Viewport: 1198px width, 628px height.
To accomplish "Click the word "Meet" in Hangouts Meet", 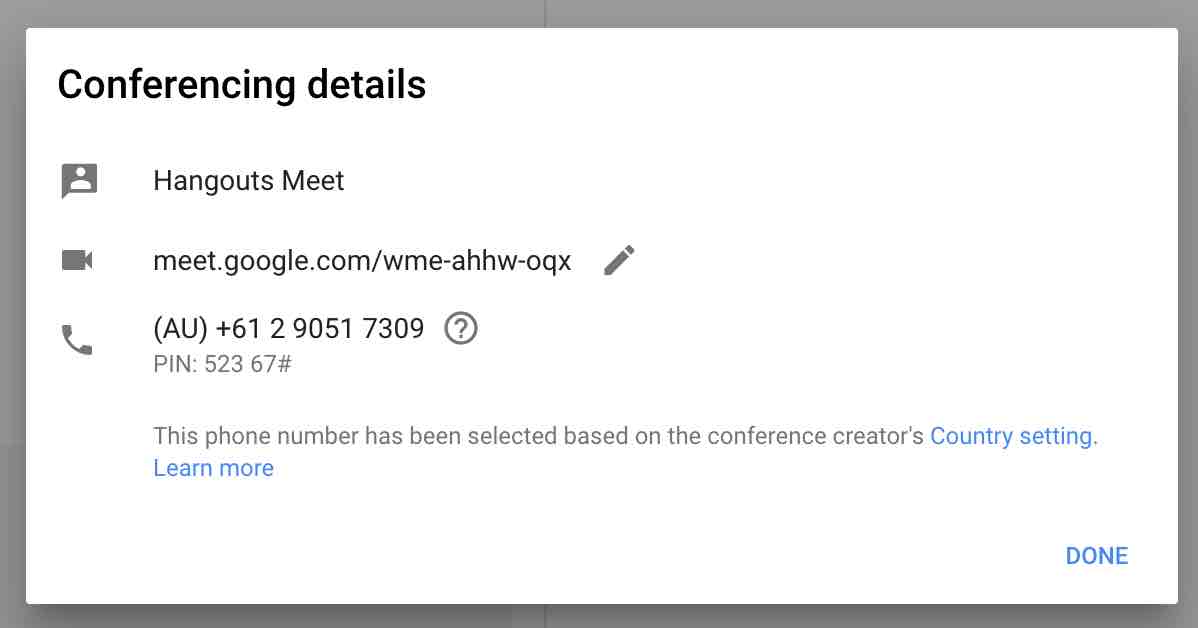I will tap(313, 181).
